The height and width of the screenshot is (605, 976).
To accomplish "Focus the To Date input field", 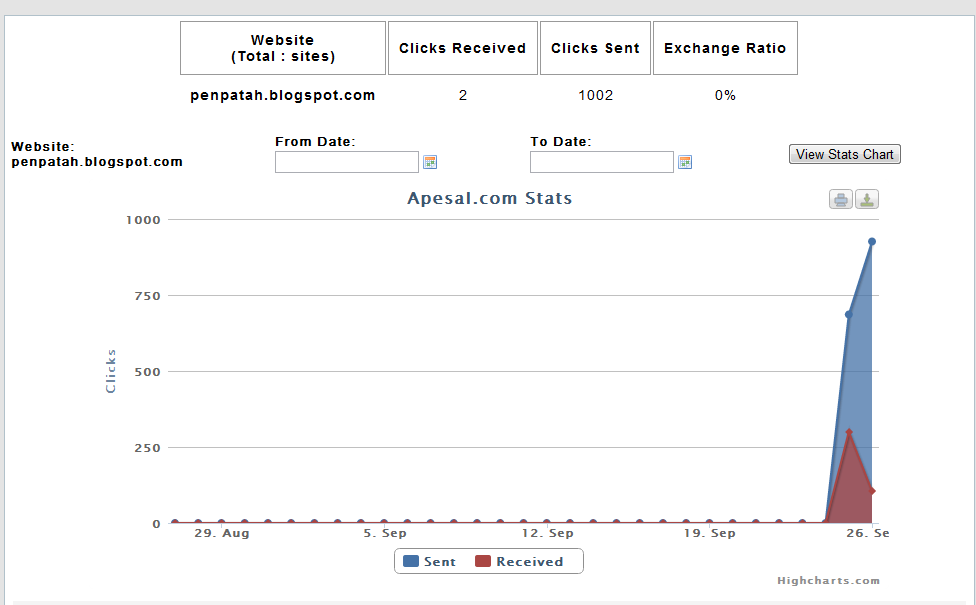I will tap(602, 162).
